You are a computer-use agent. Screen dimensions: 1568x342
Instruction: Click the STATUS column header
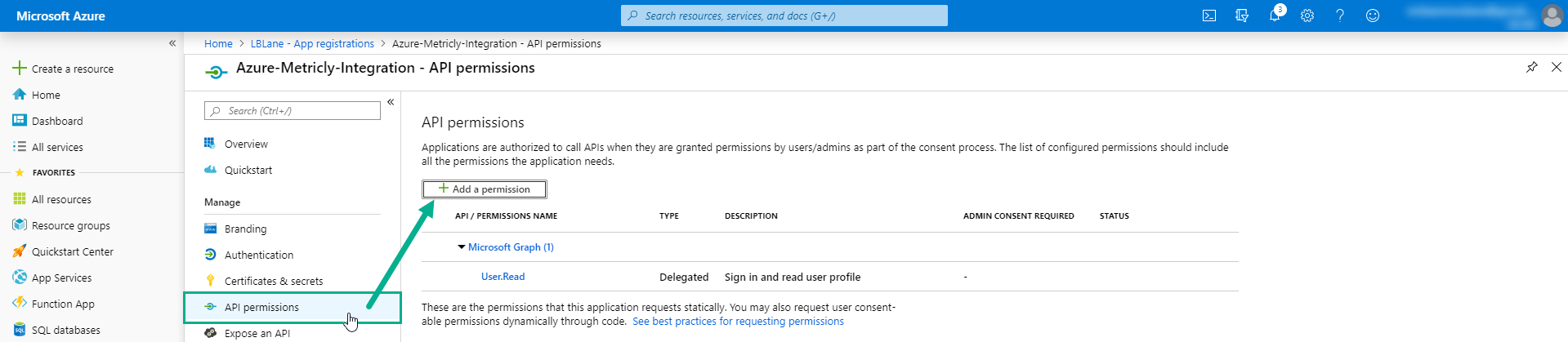pyautogui.click(x=1114, y=216)
